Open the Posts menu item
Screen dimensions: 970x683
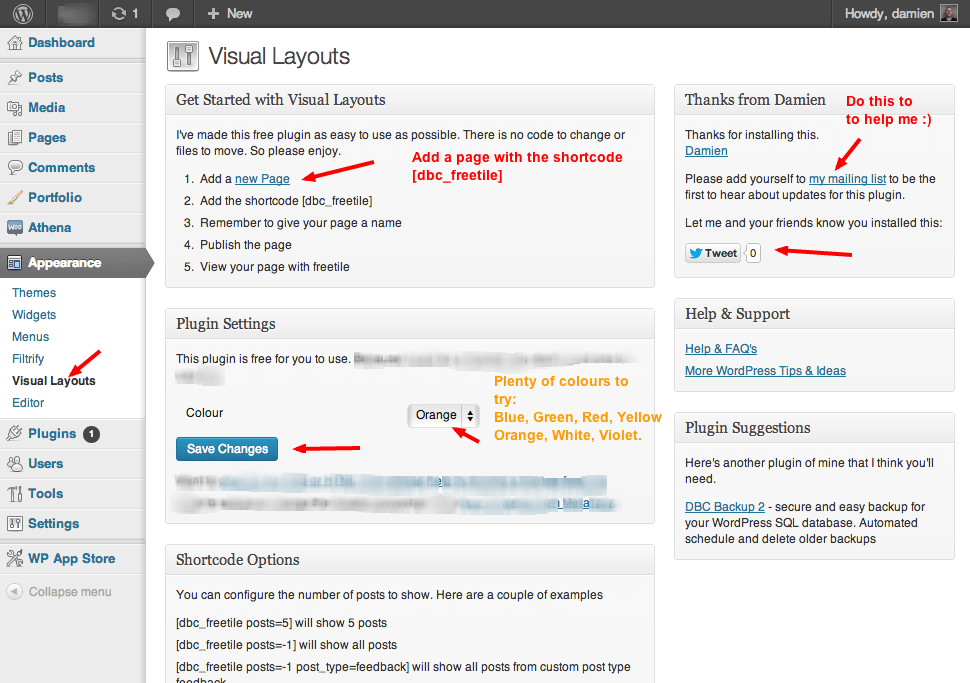point(46,77)
